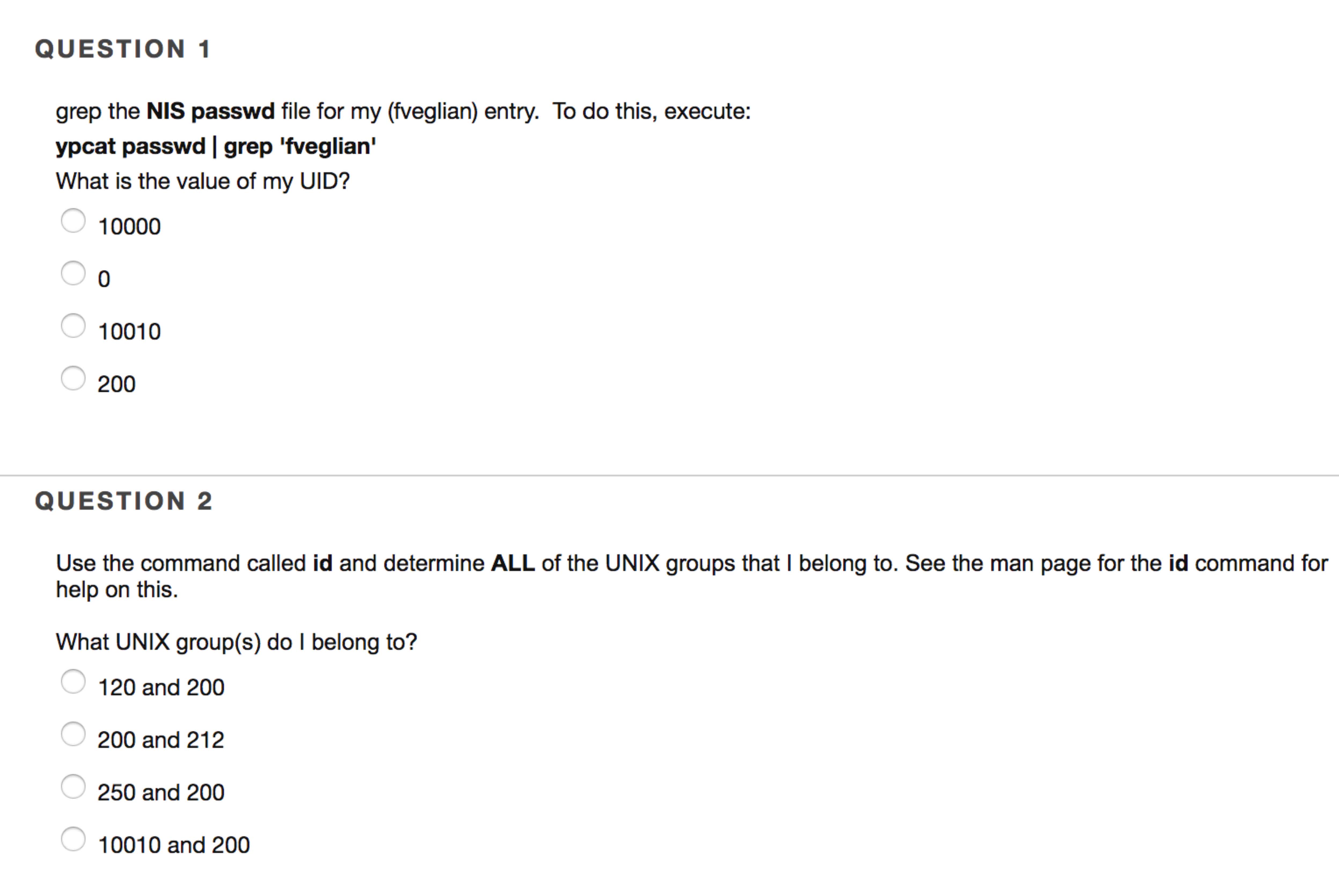Screen dimensions: 1339x896
Task: Mark the '250 and 200' radio button
Action: 73,787
